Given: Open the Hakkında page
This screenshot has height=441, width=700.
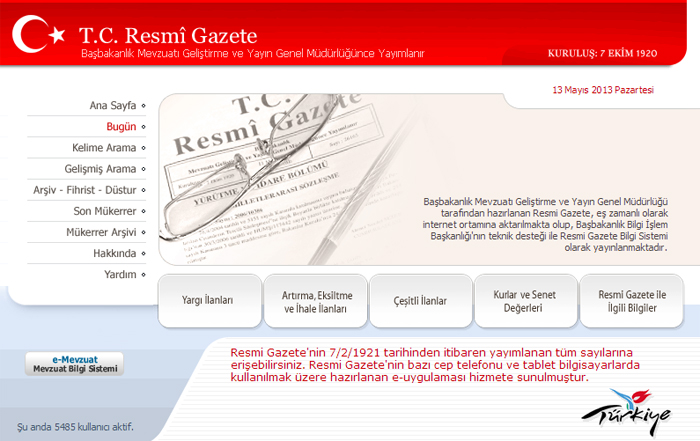Looking at the screenshot, I should (x=115, y=253).
